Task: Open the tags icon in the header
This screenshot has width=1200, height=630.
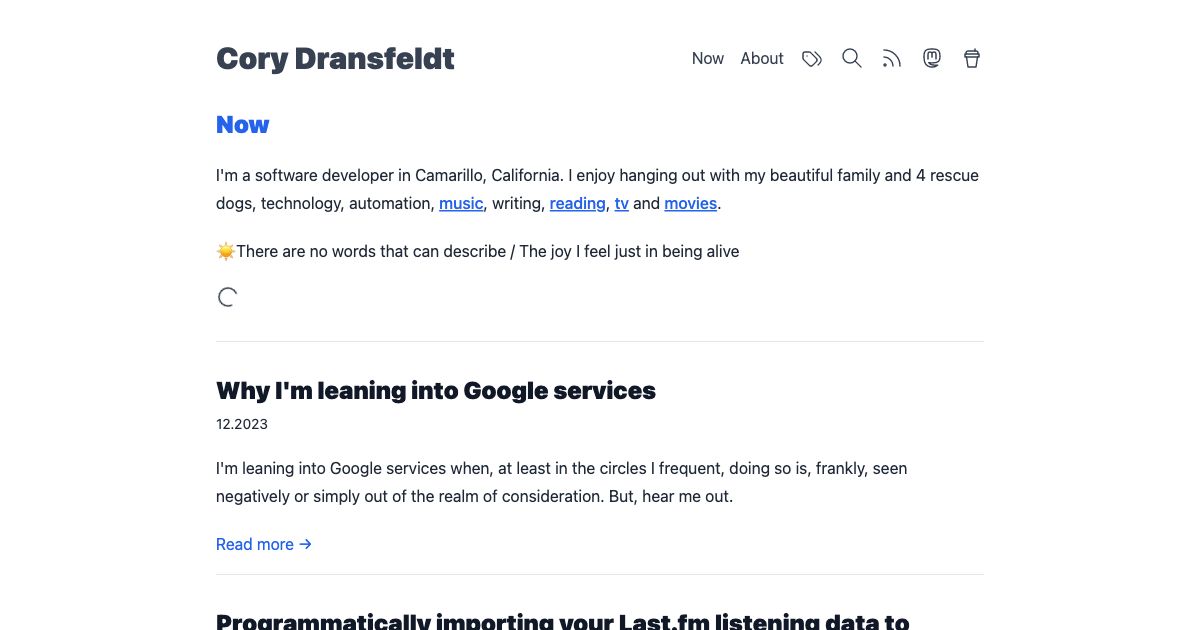Action: 811,58
